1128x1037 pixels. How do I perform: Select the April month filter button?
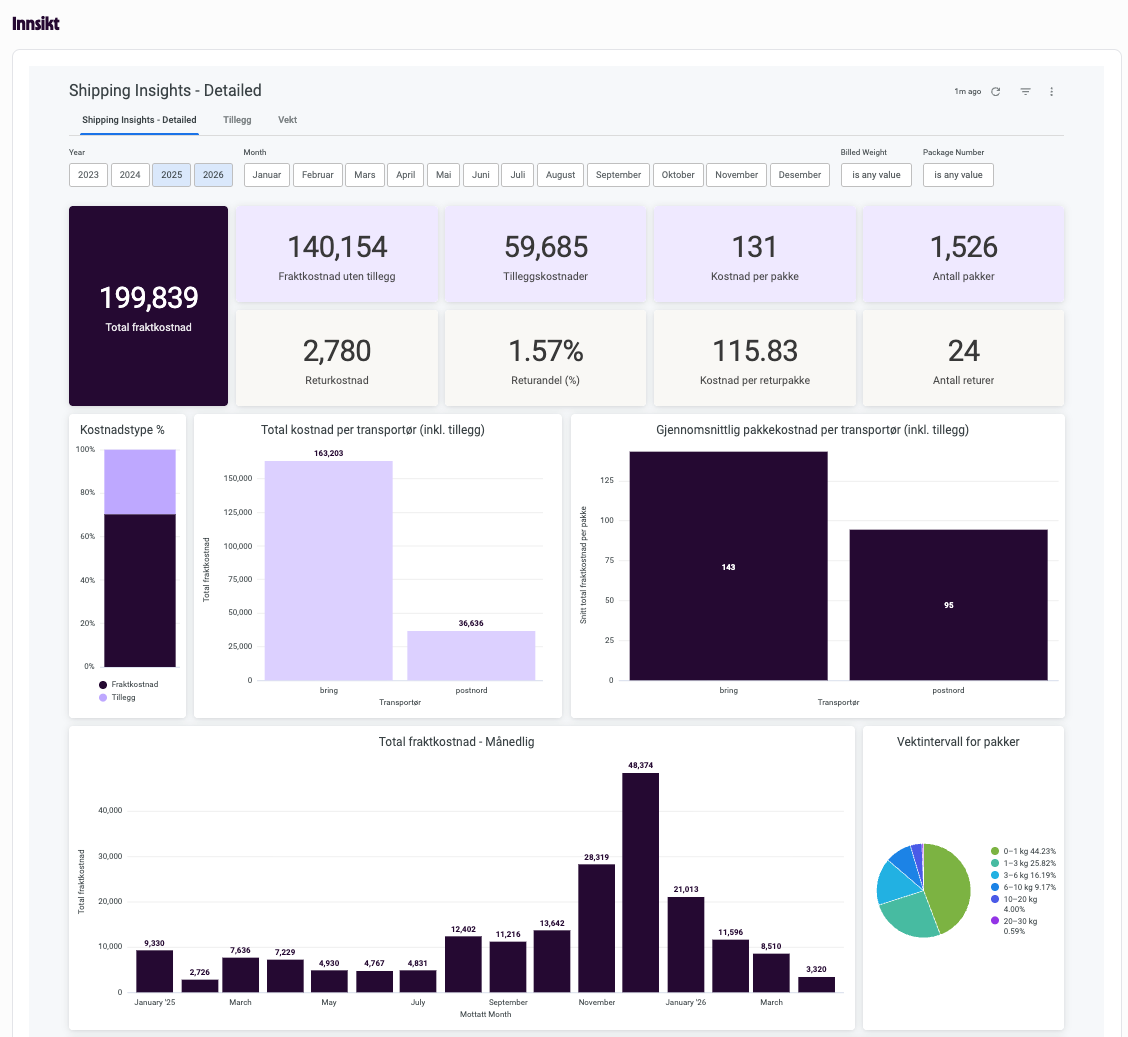tap(405, 174)
